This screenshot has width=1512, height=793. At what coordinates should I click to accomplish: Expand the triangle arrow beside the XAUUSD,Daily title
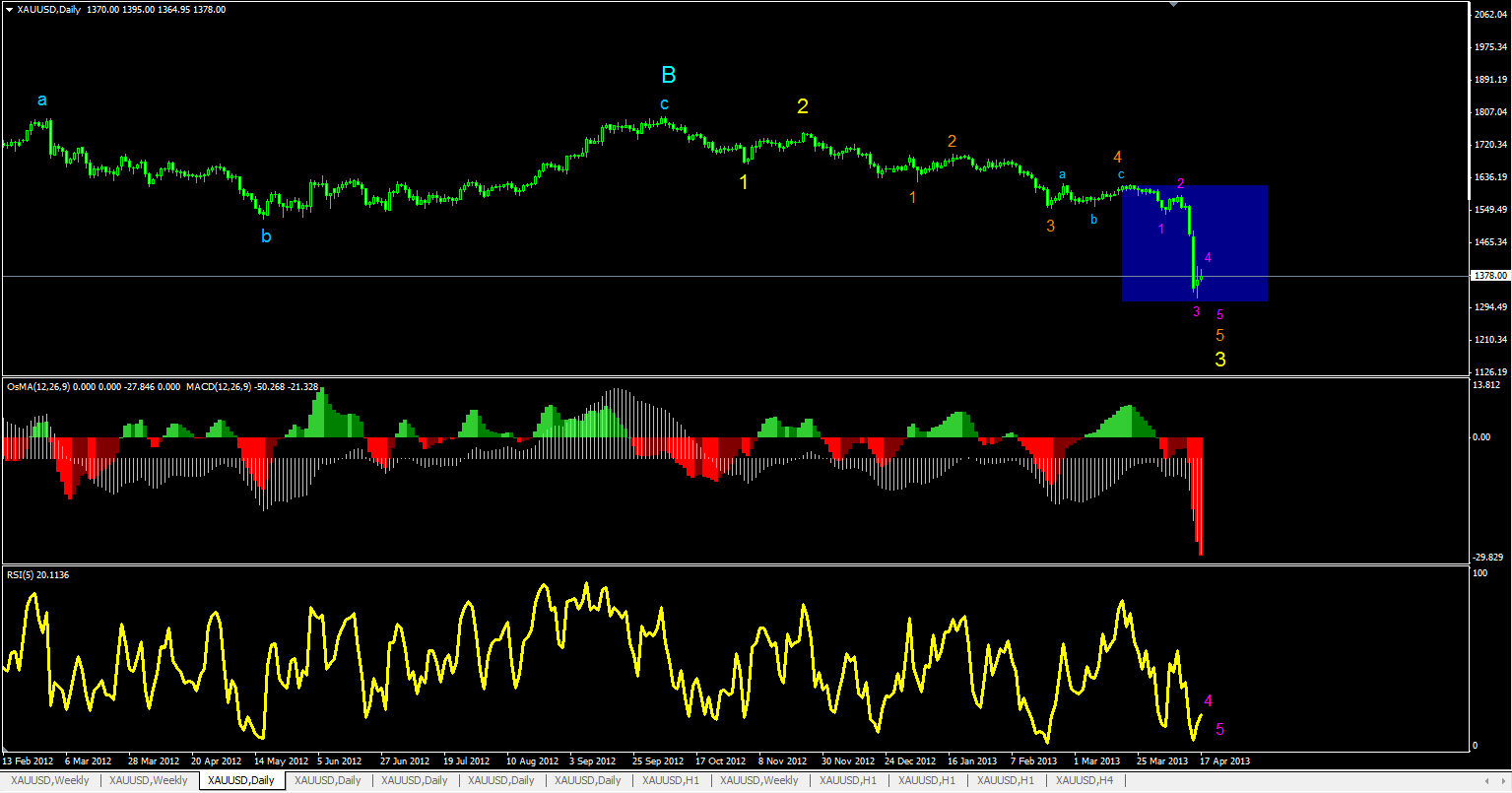click(x=9, y=10)
